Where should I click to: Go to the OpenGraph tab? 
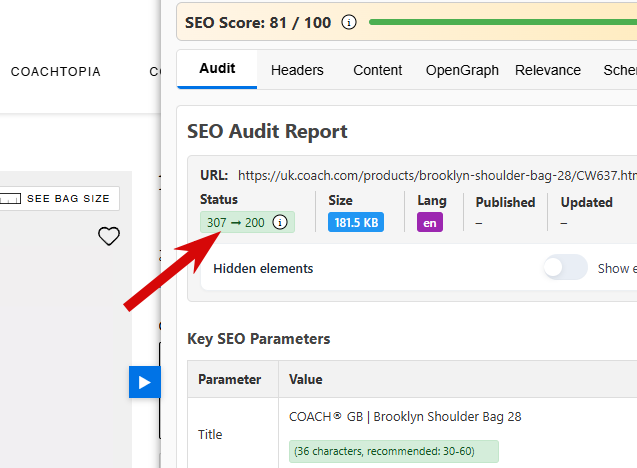[462, 70]
